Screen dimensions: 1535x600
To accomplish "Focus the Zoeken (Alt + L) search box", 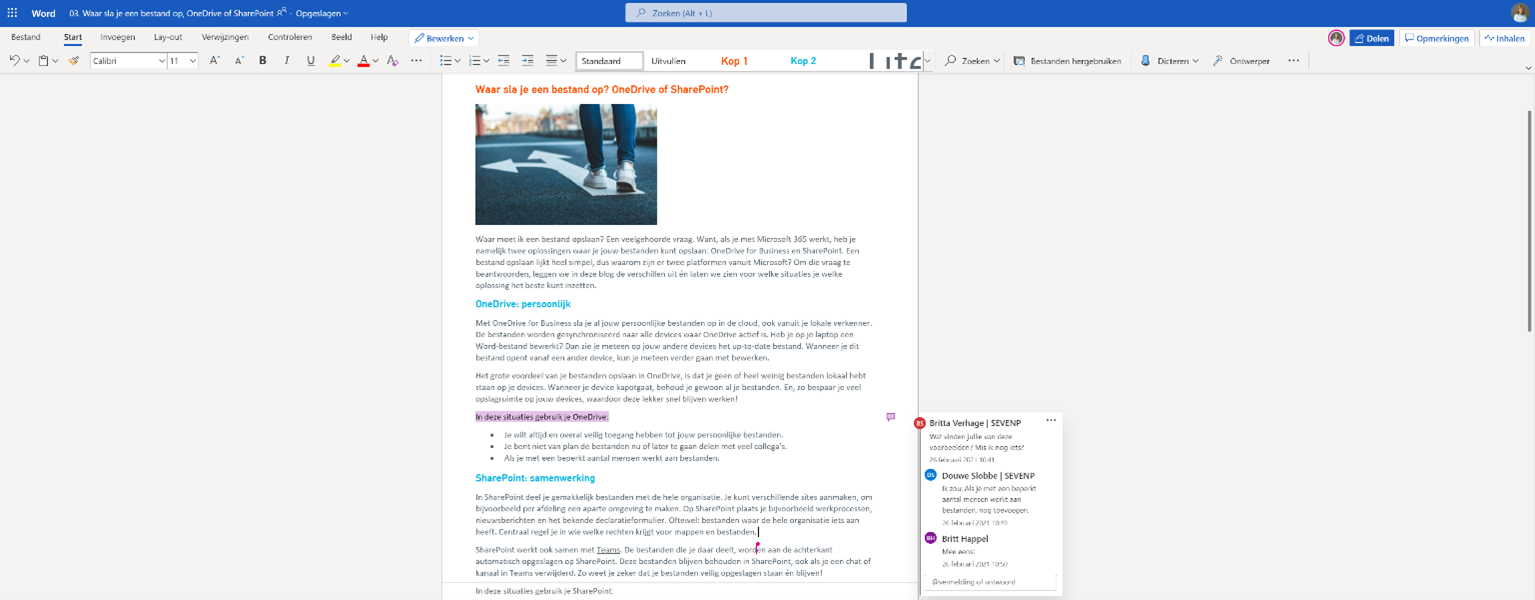I will (x=766, y=13).
